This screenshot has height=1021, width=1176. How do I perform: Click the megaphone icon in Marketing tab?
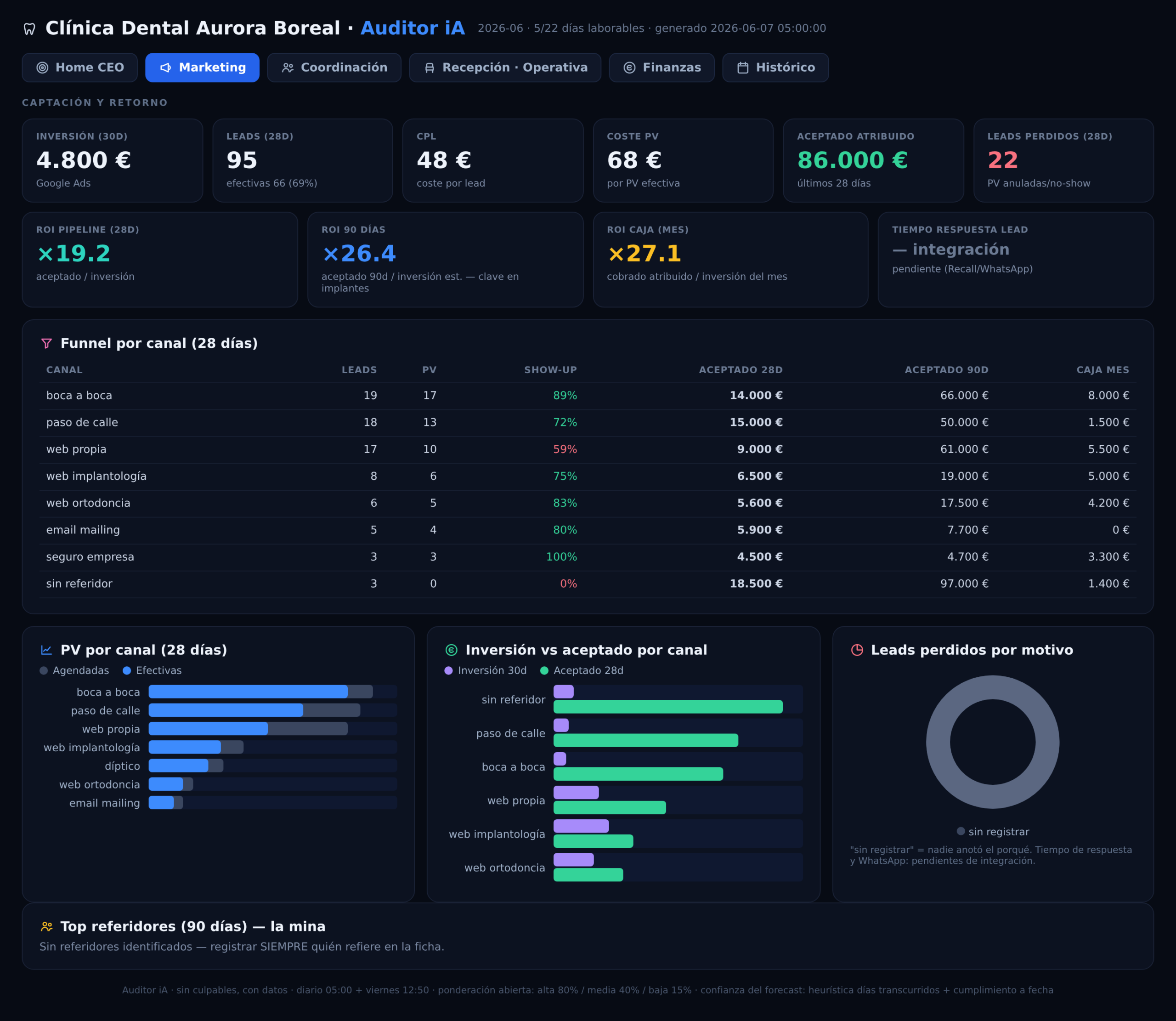tap(166, 68)
